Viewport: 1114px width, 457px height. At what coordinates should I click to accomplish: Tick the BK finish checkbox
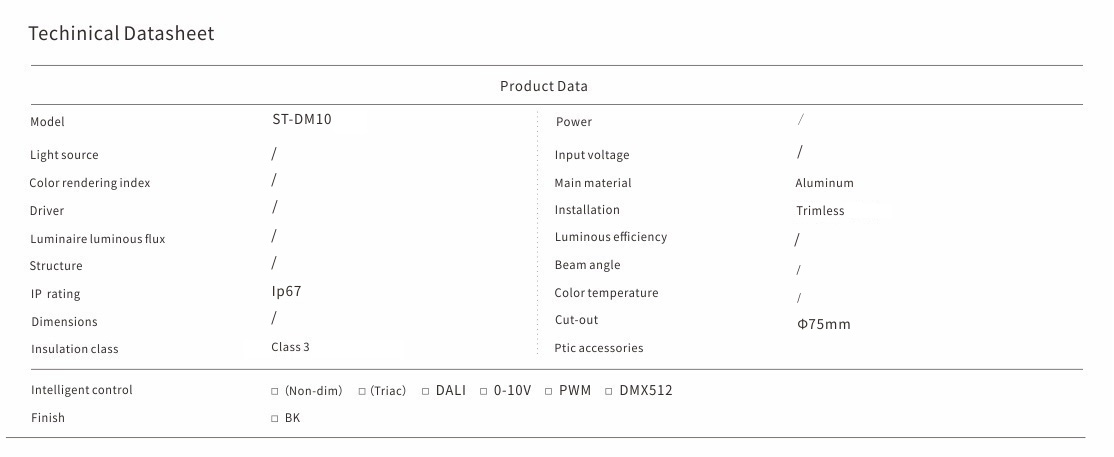click(275, 419)
